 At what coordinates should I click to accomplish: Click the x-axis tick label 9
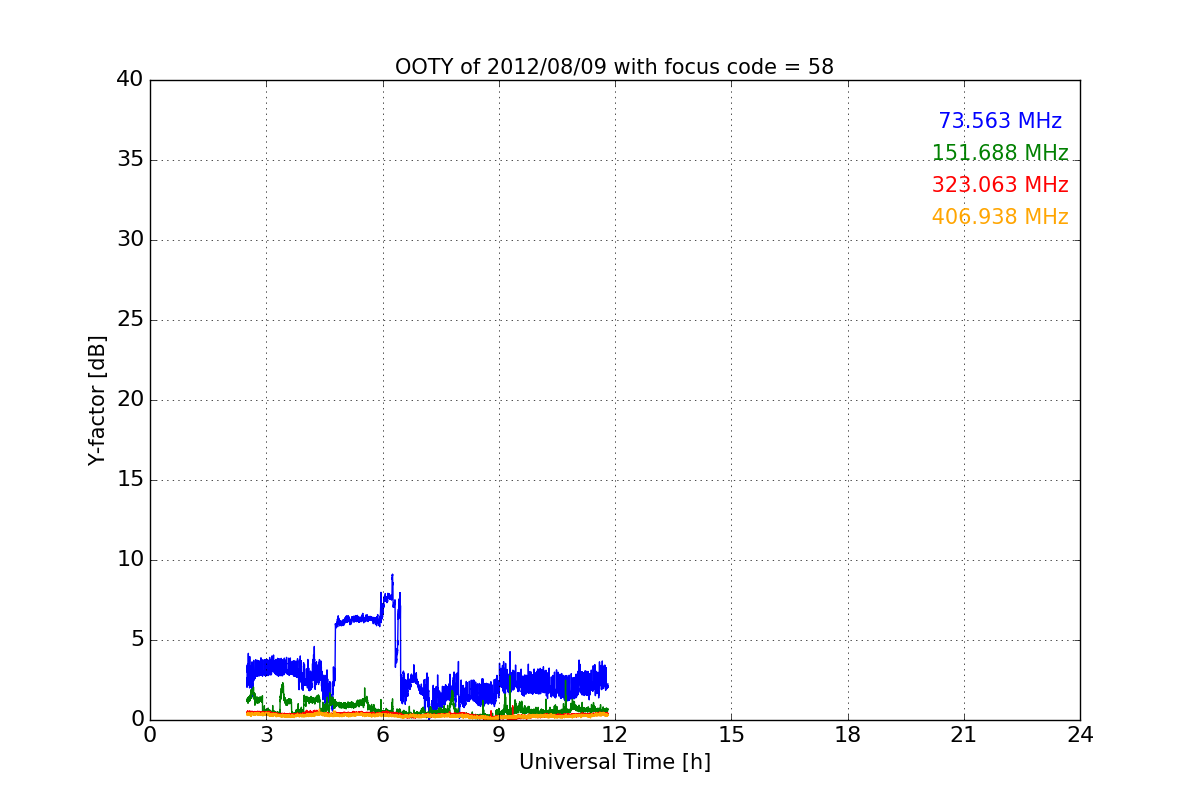click(499, 735)
